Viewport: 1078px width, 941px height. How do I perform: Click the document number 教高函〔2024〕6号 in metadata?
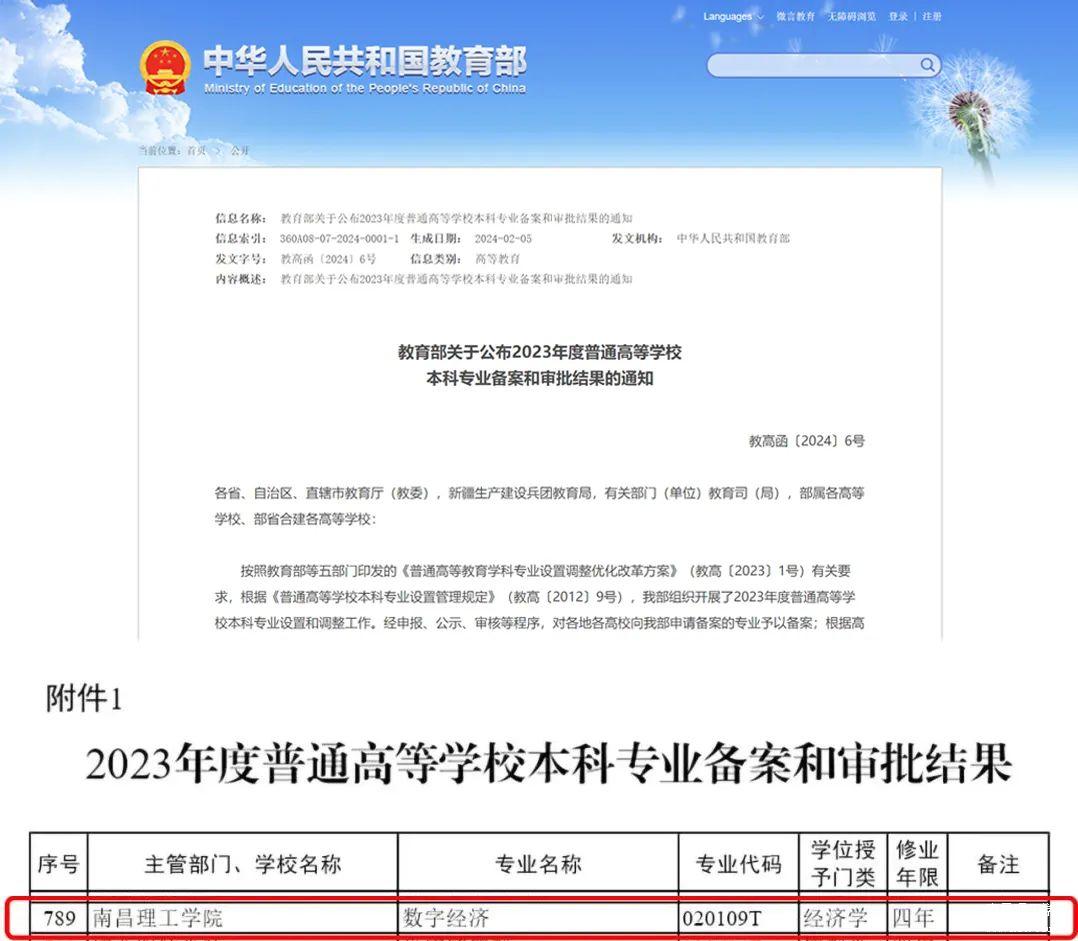pos(328,259)
